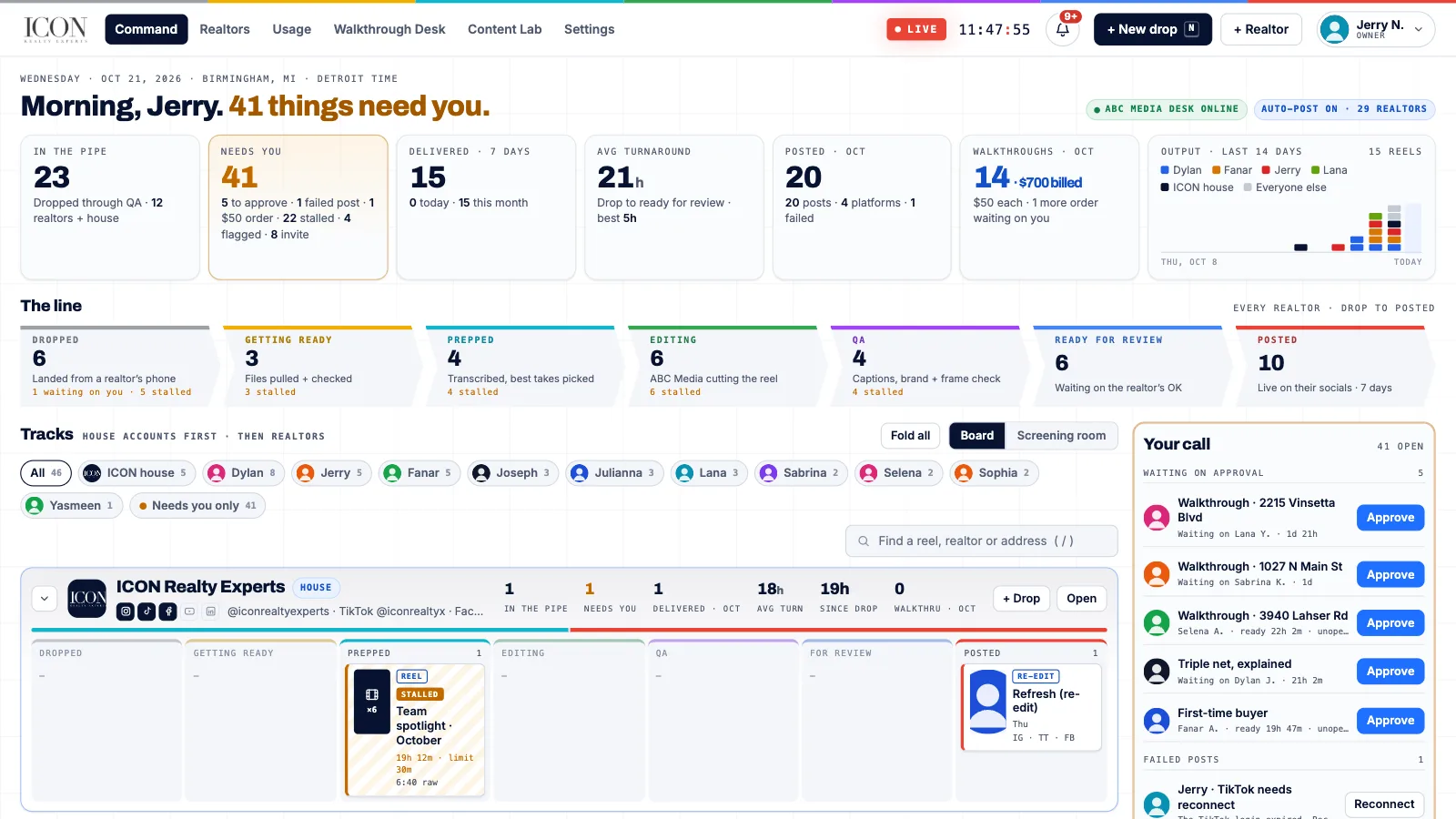Screen dimensions: 1456x819
Task: Click the LinkedIn icon for ICON Realty Experts
Action: click(210, 612)
